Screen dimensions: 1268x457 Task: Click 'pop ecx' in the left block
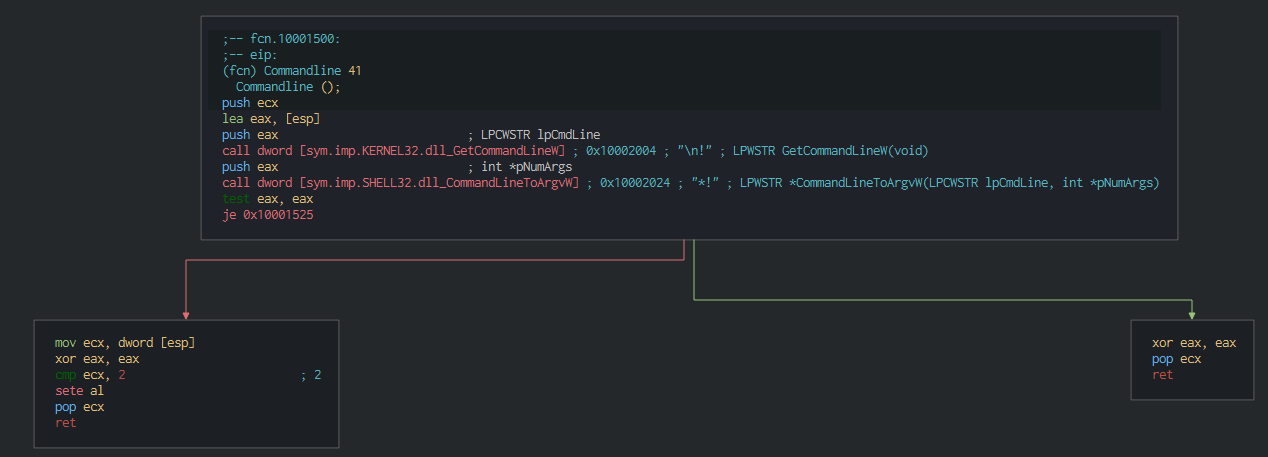click(x=79, y=406)
